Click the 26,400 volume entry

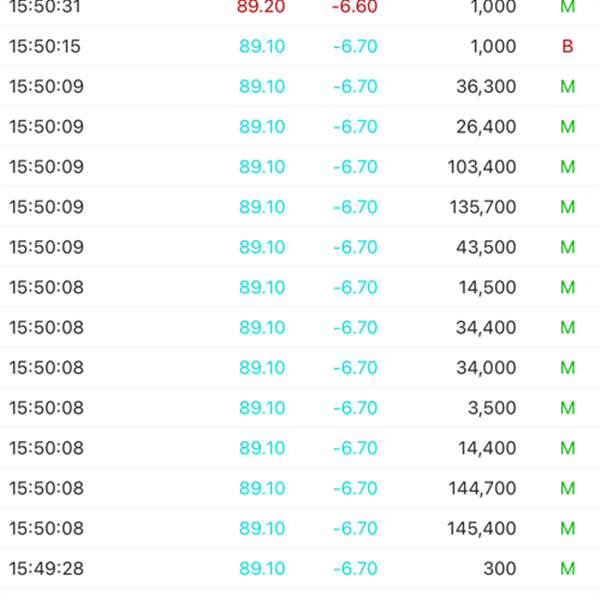click(483, 127)
